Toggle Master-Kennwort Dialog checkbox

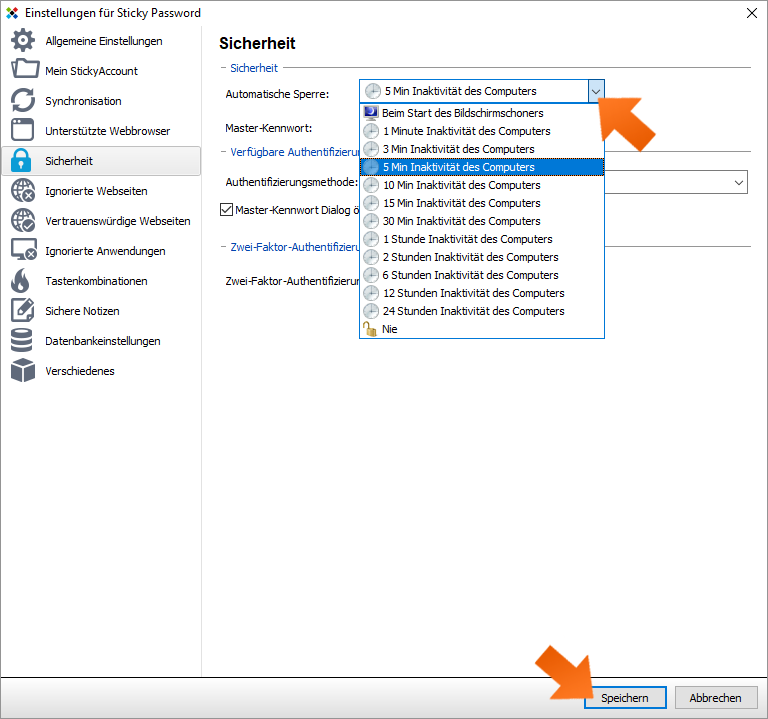click(226, 210)
